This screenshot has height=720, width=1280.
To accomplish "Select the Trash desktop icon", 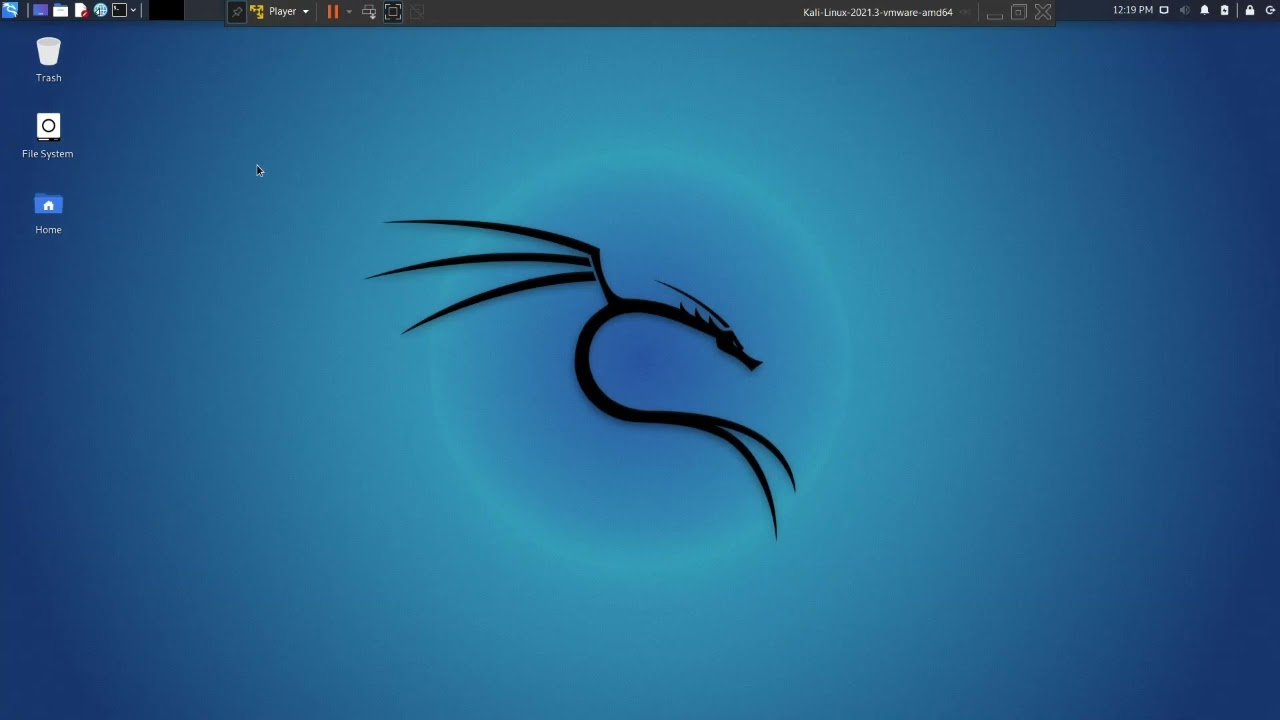I will 48,60.
